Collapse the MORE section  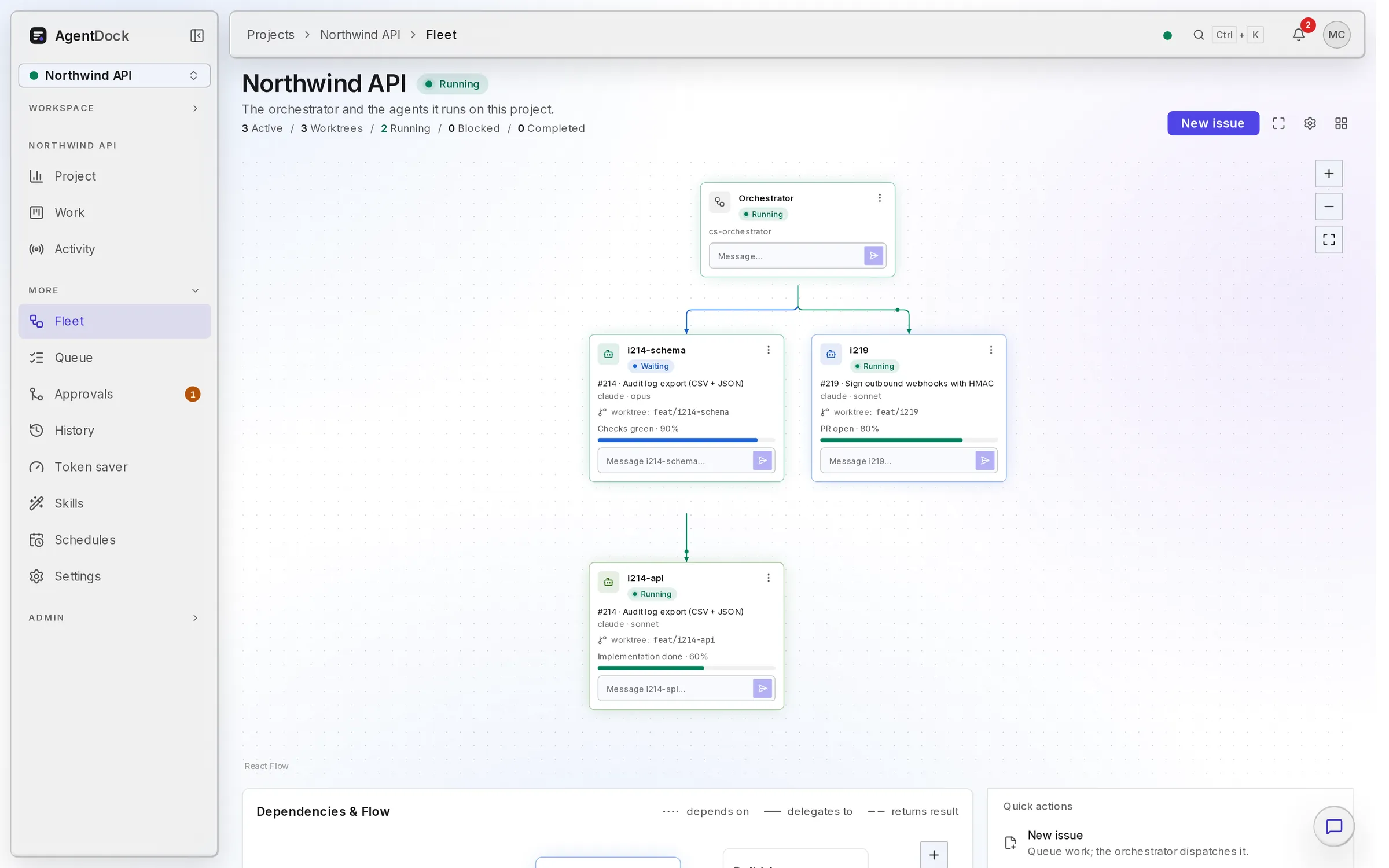click(115, 290)
